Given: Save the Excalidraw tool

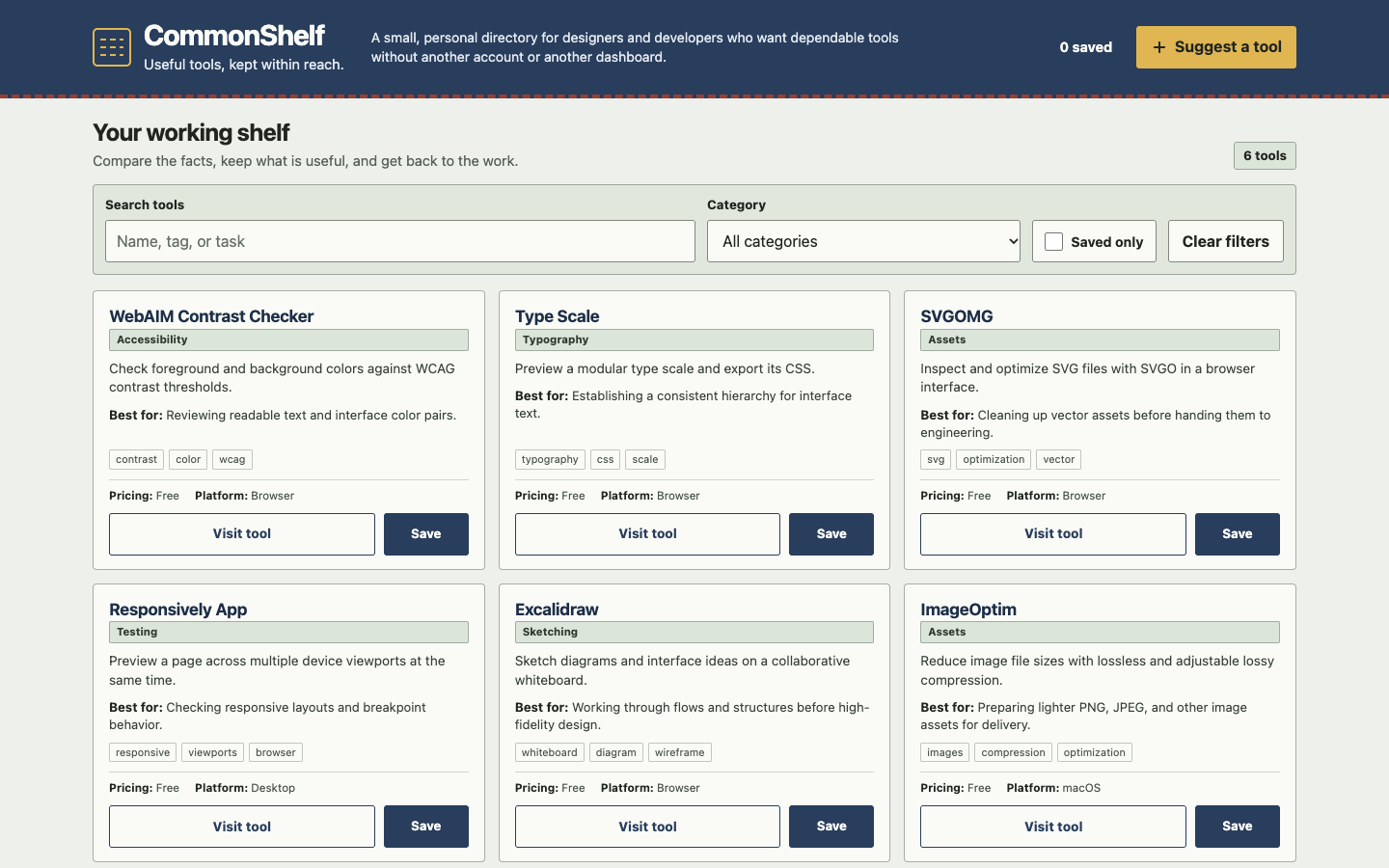Looking at the screenshot, I should pos(831,827).
